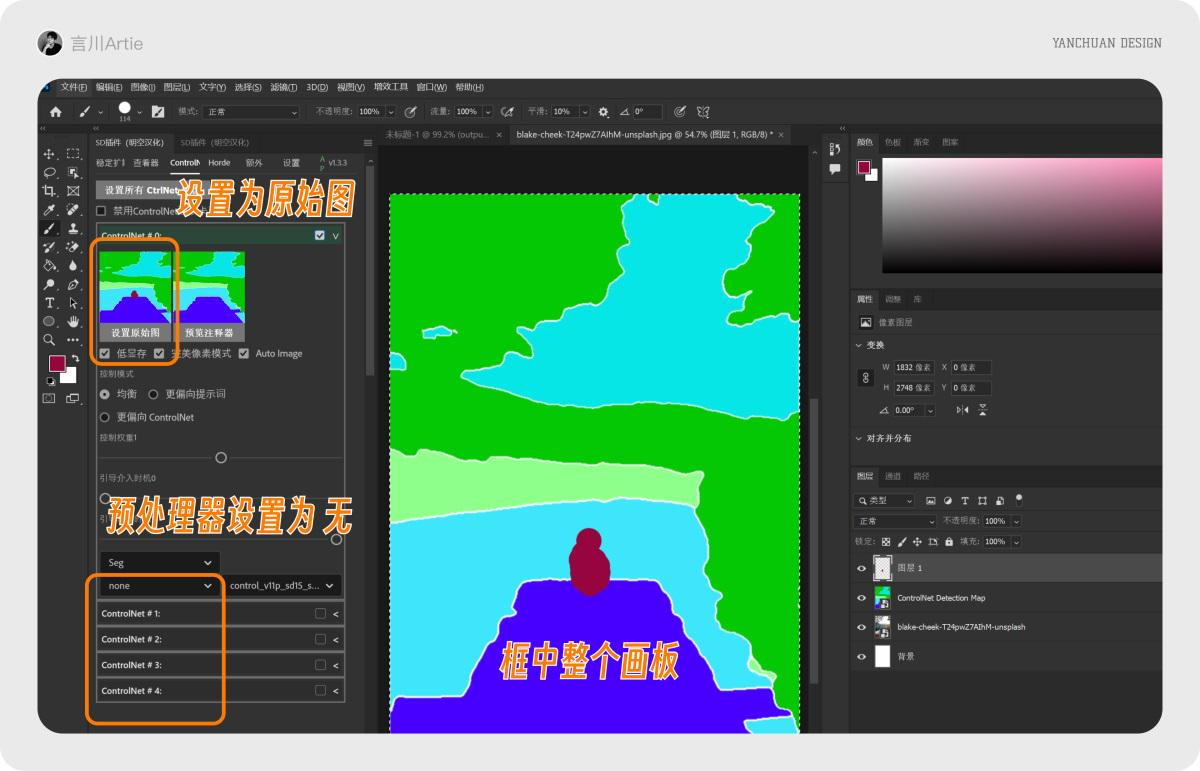Image resolution: width=1200 pixels, height=771 pixels.
Task: Select the Horizontal Type tool
Action: pyautogui.click(x=49, y=302)
